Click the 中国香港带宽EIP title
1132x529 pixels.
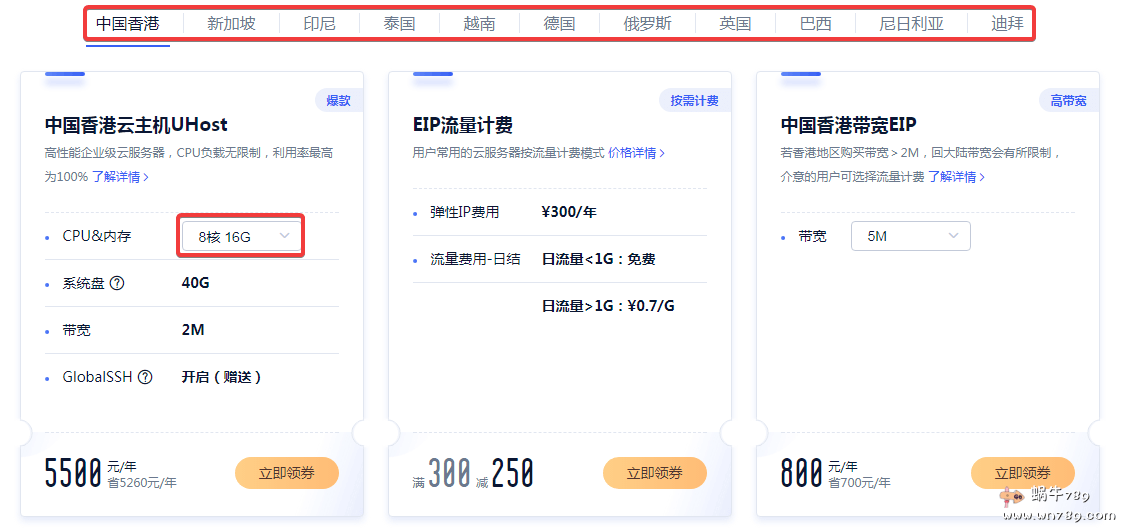point(848,125)
